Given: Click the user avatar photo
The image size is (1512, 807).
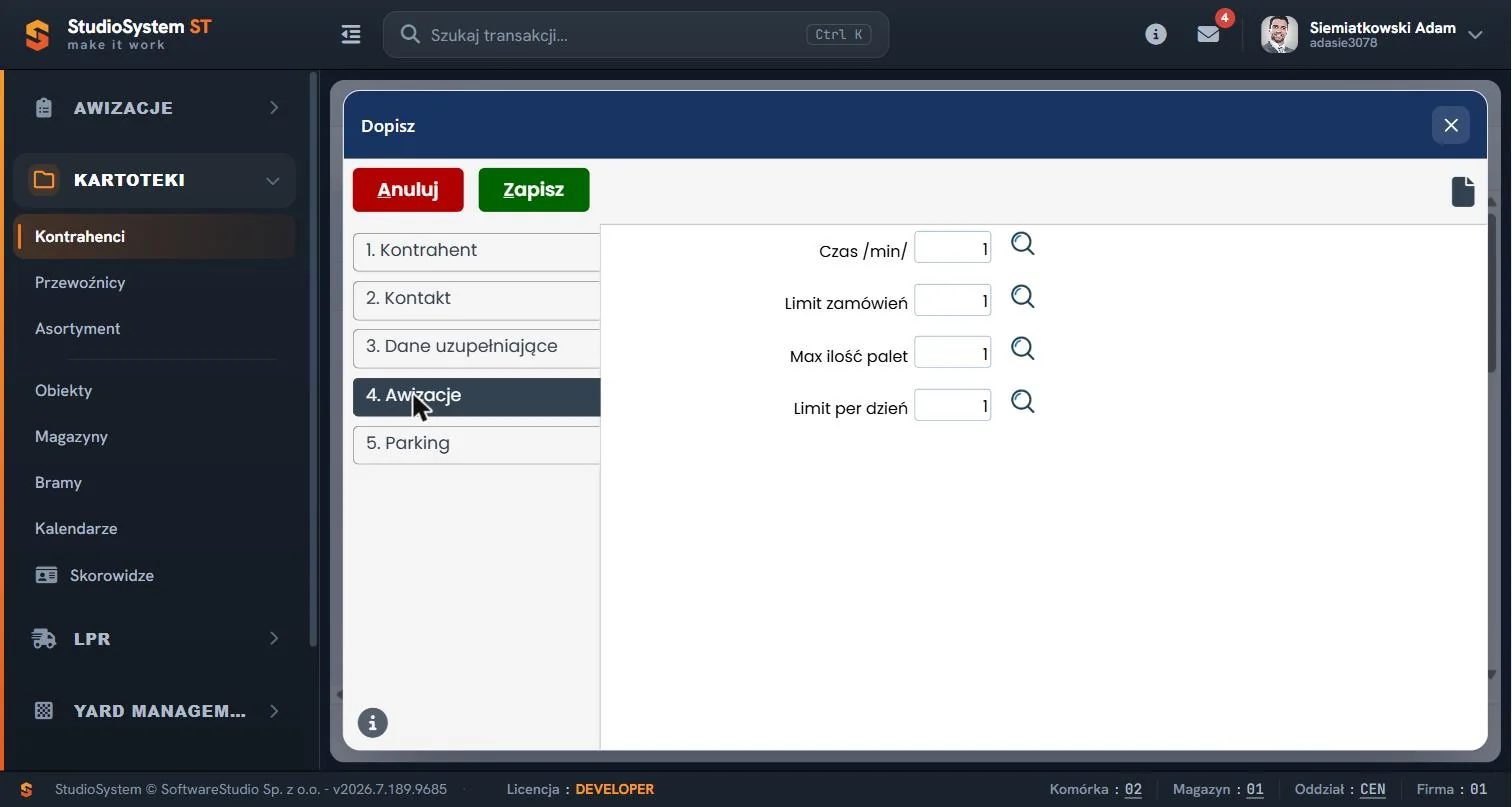Looking at the screenshot, I should coord(1279,34).
